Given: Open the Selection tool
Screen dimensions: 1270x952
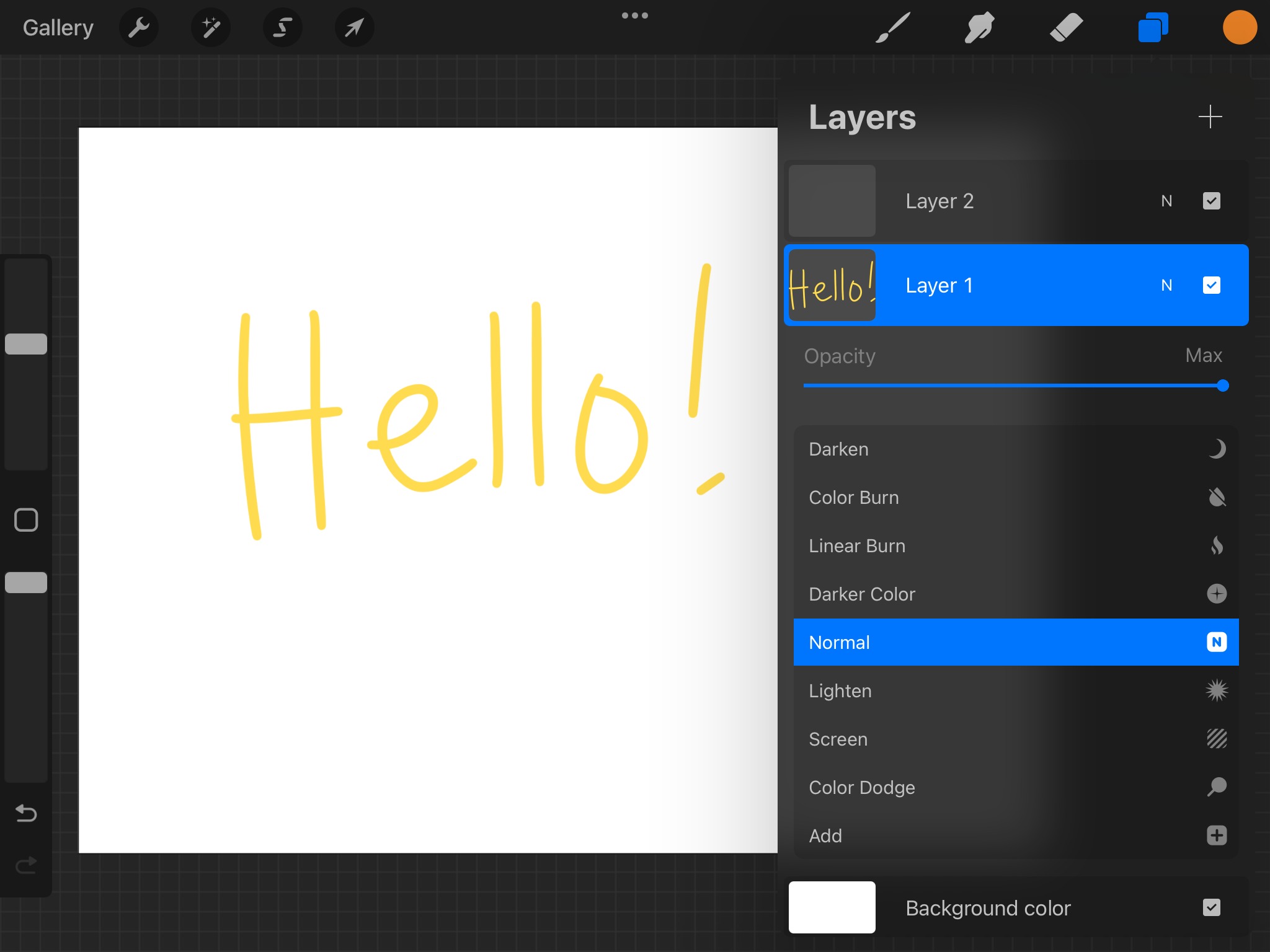Looking at the screenshot, I should pos(283,27).
